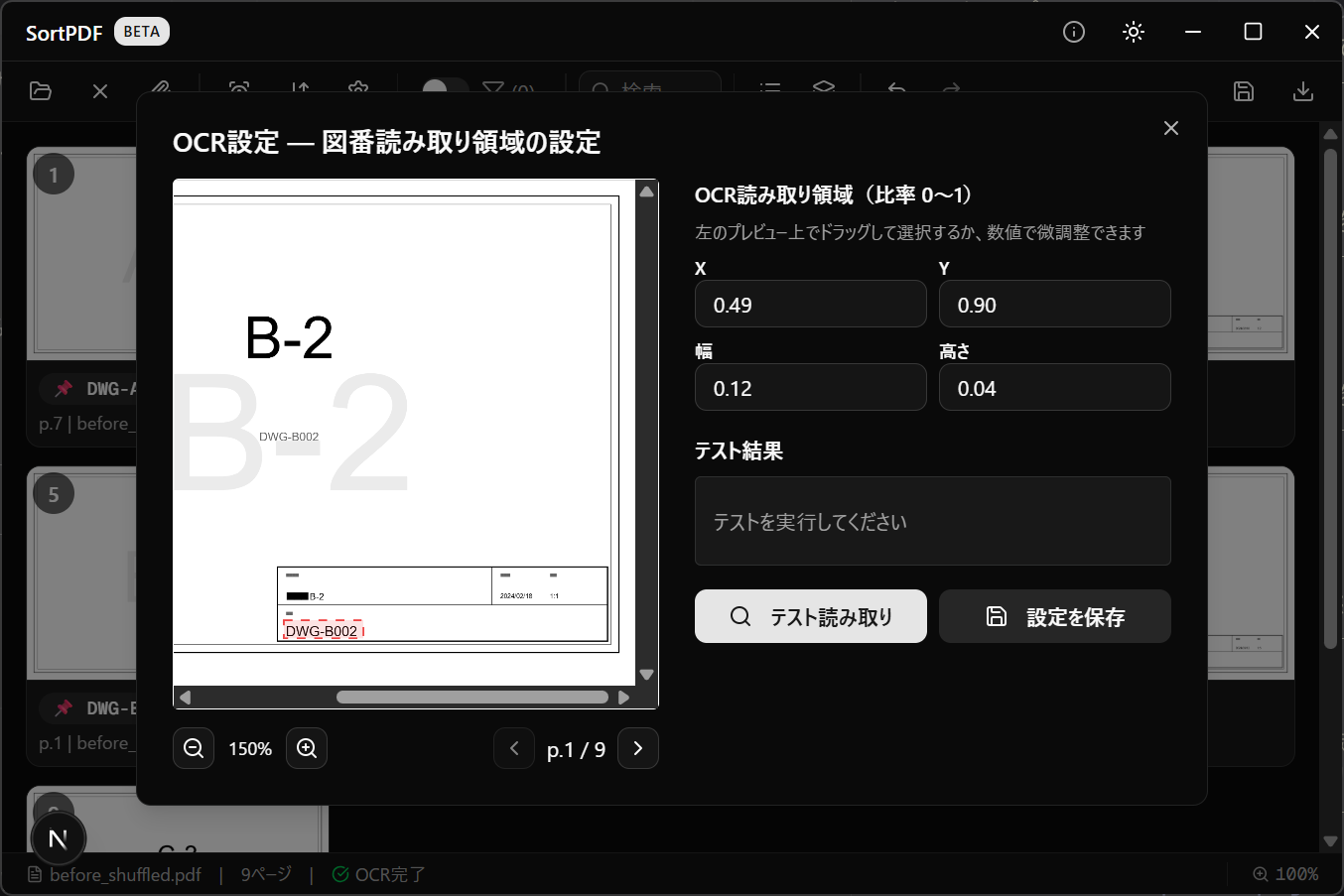Click the X coordinate input field
The image size is (1344, 896).
click(x=810, y=305)
